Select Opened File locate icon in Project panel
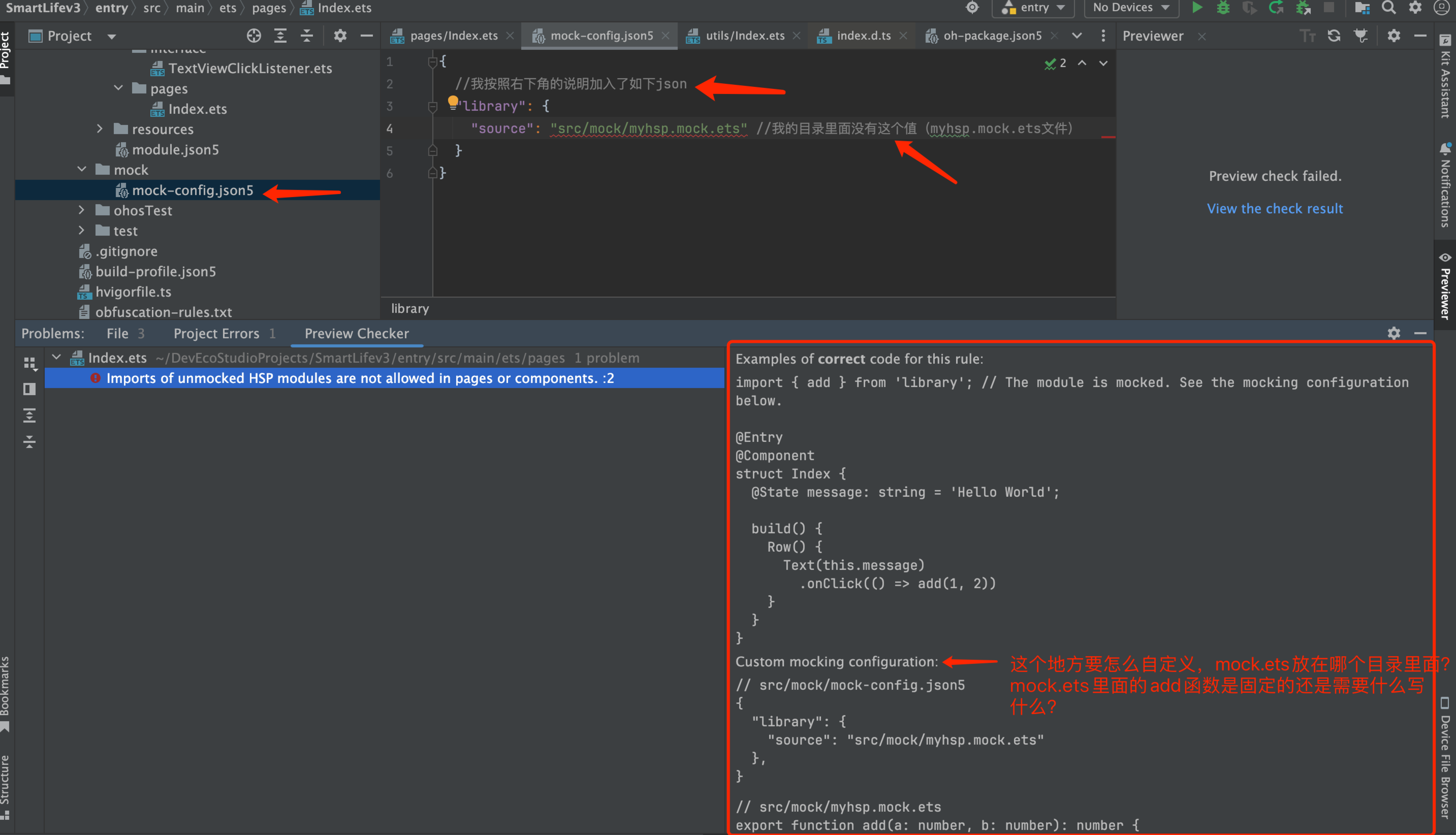The image size is (1456, 835). (x=254, y=36)
